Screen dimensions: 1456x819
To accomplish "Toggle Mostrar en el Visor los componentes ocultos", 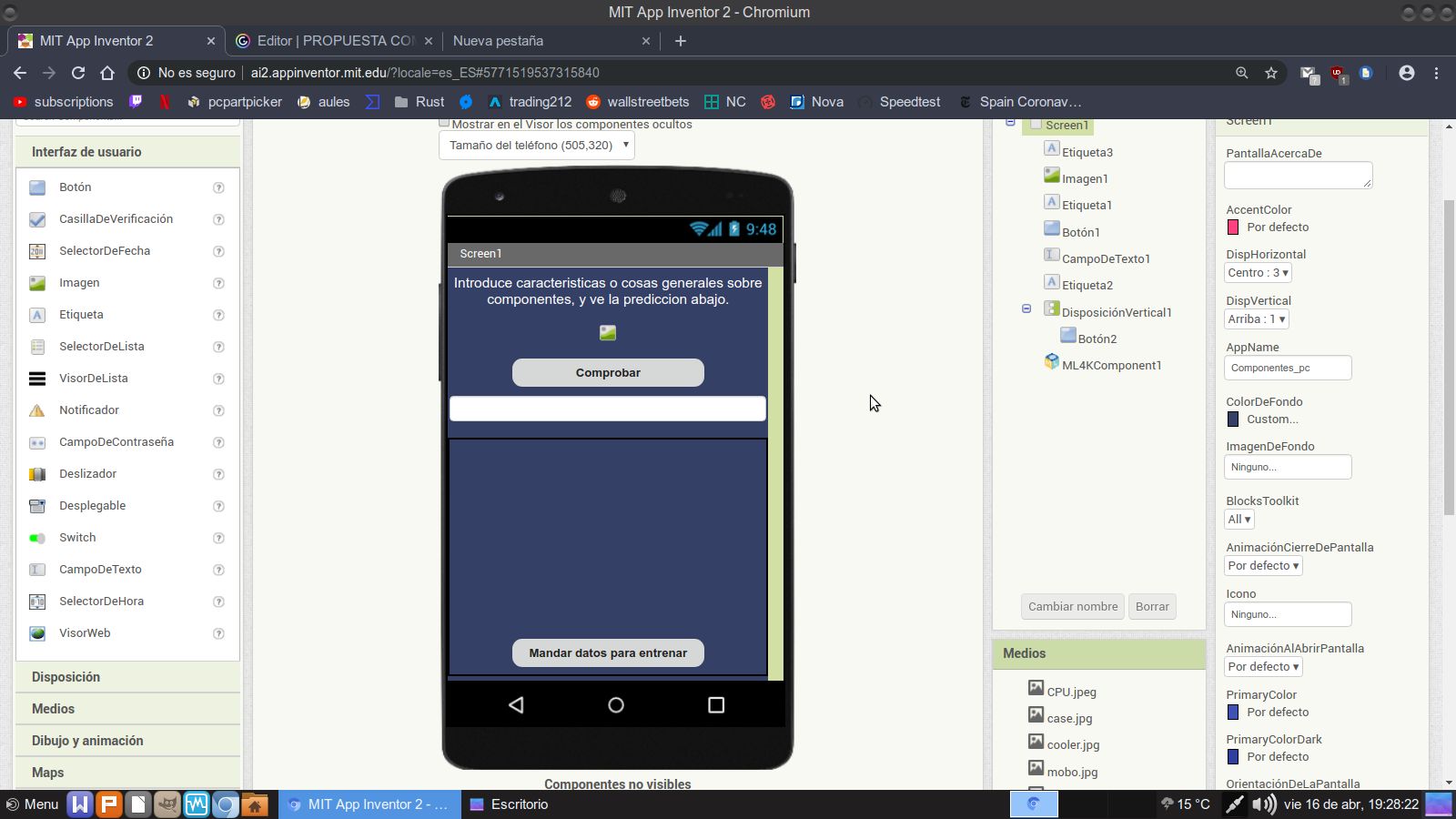I will [x=444, y=121].
